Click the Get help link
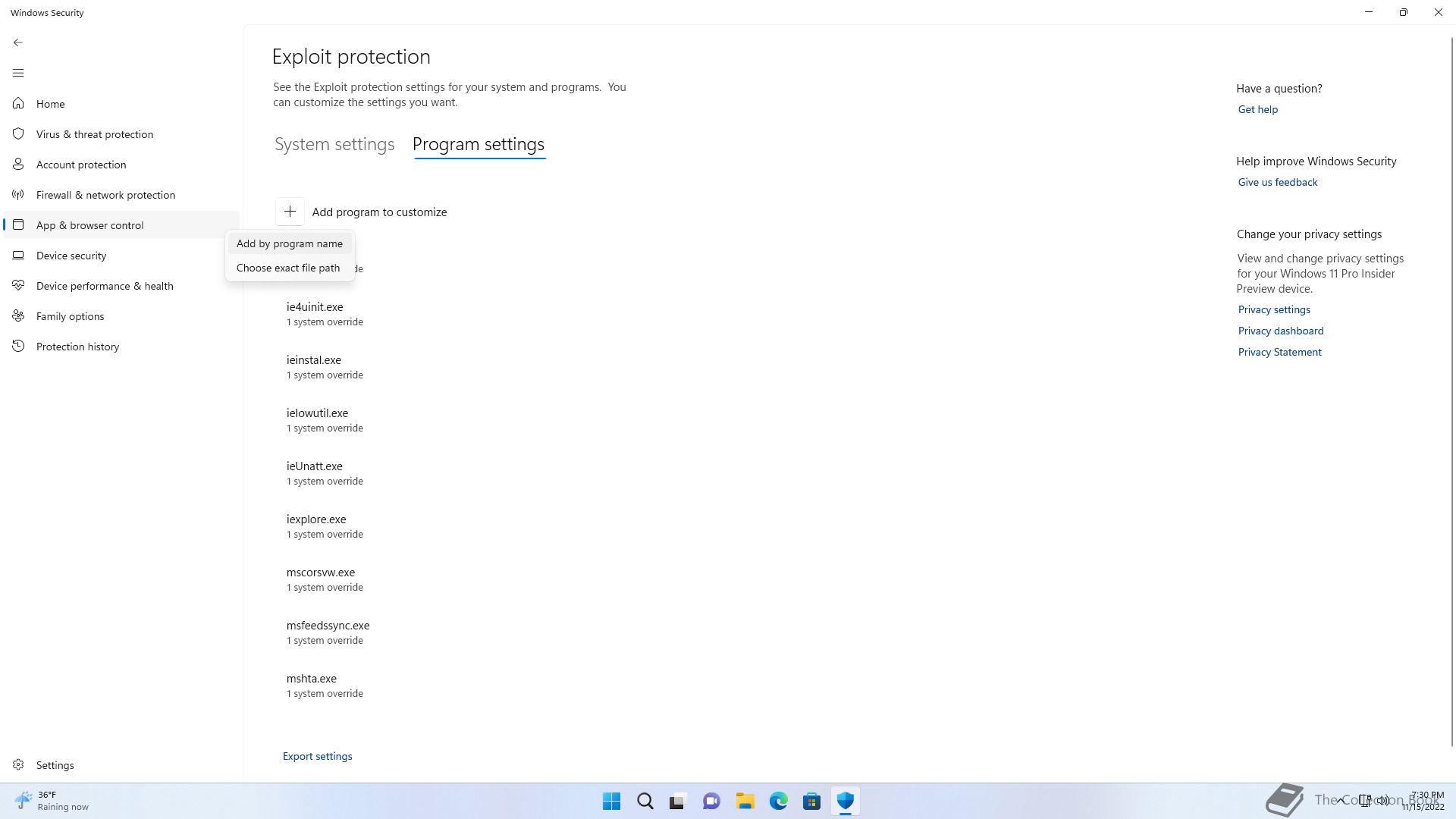1456x819 pixels. point(1258,109)
